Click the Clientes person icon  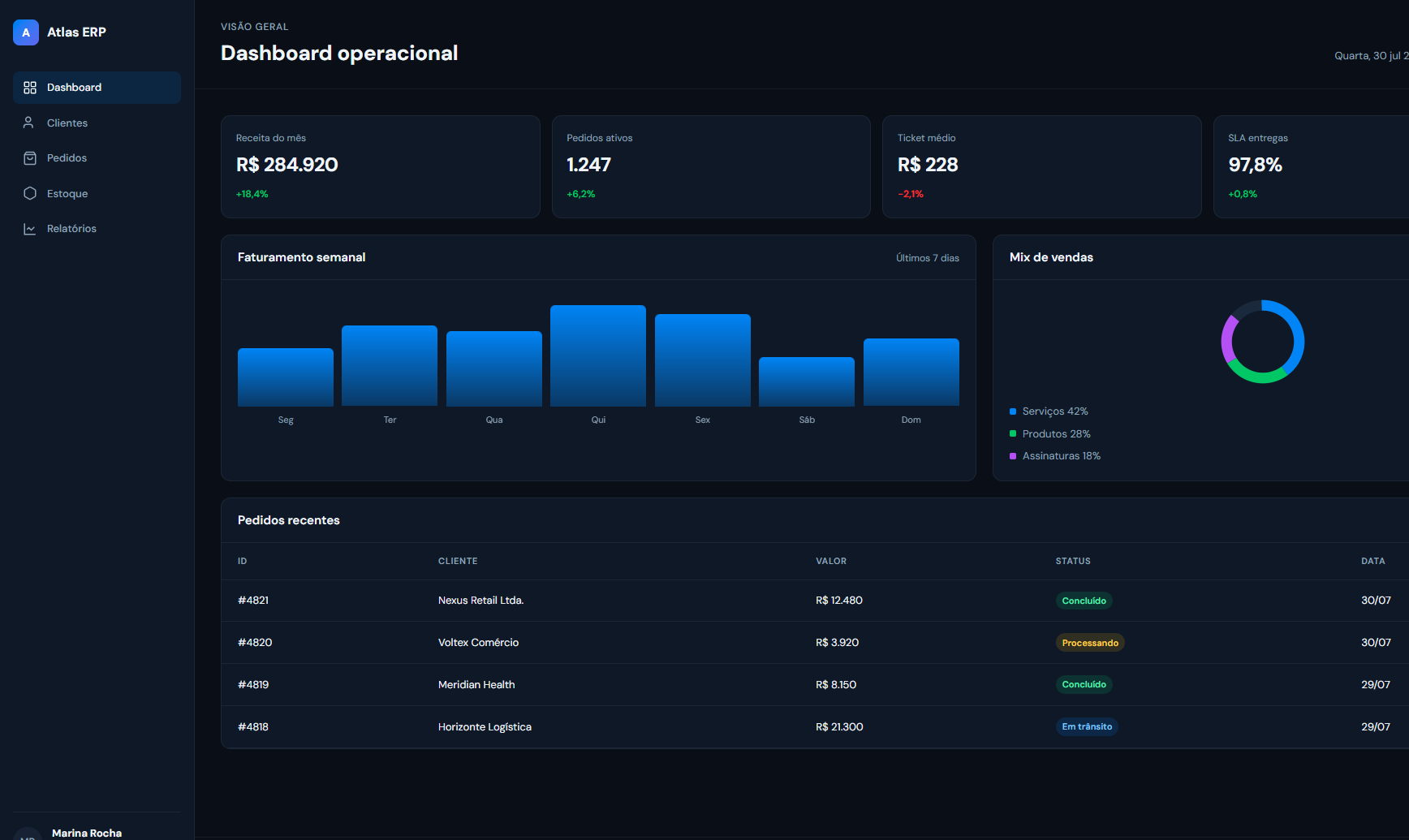click(29, 123)
